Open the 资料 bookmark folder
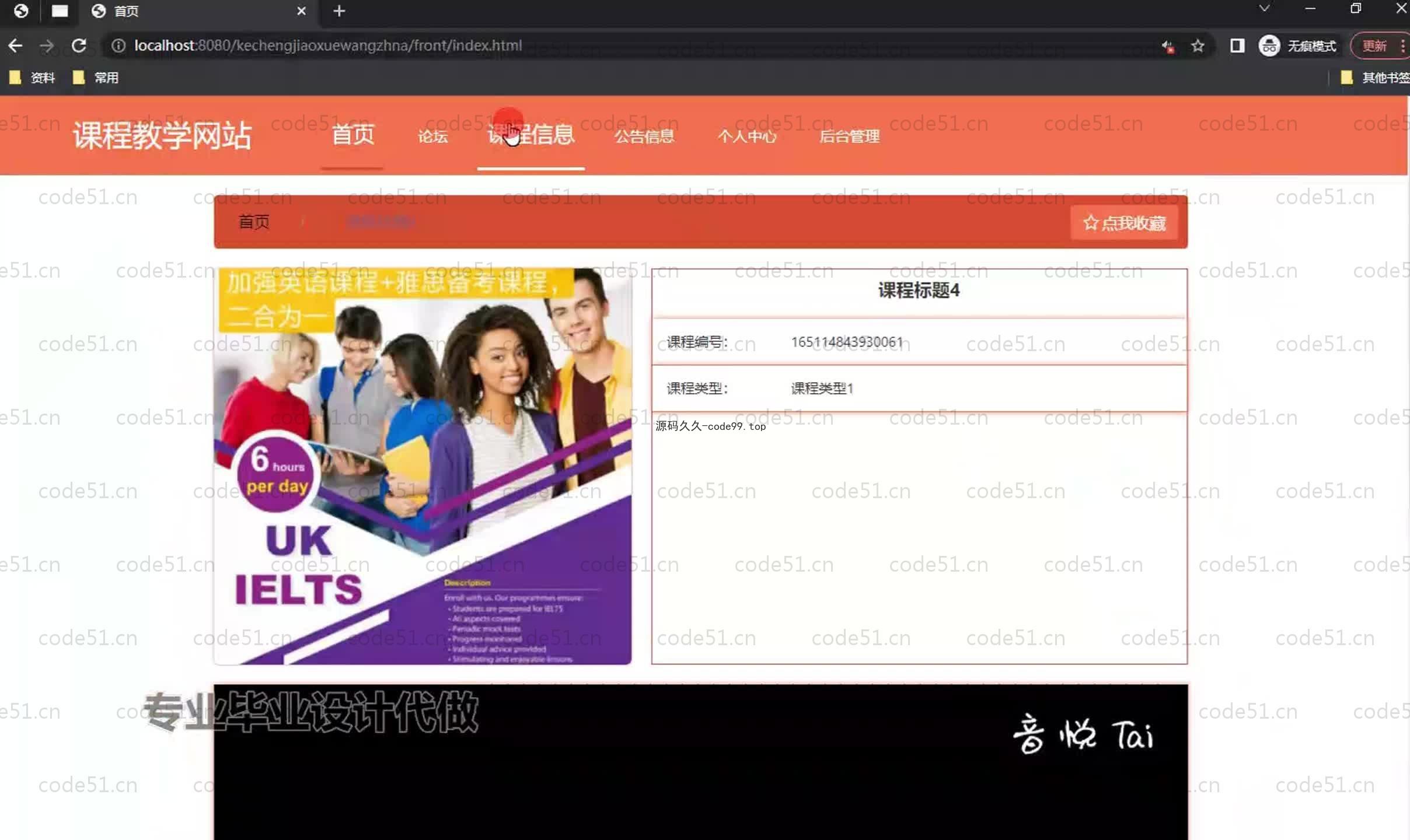1410x840 pixels. pos(32,78)
